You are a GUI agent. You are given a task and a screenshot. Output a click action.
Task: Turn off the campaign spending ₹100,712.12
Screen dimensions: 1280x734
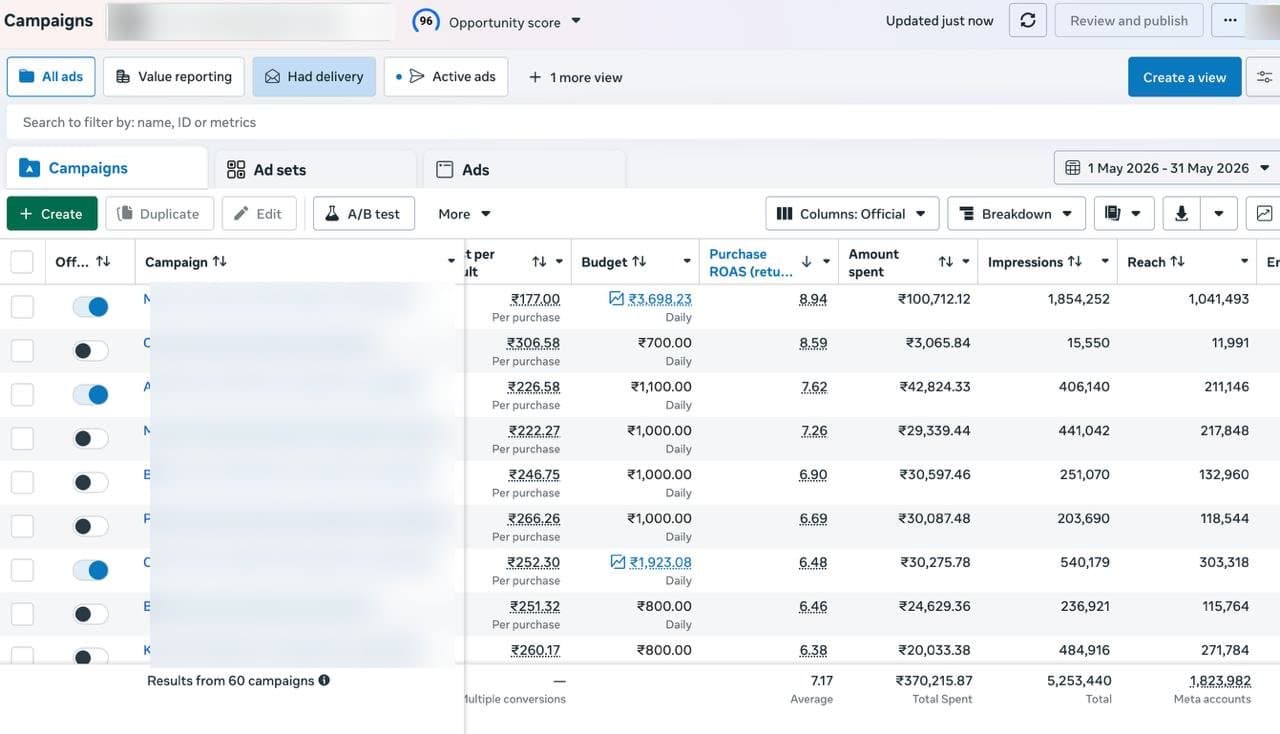[x=91, y=307]
